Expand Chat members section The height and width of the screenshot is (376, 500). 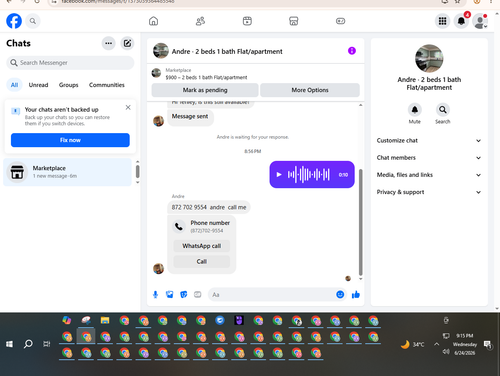[x=429, y=158]
